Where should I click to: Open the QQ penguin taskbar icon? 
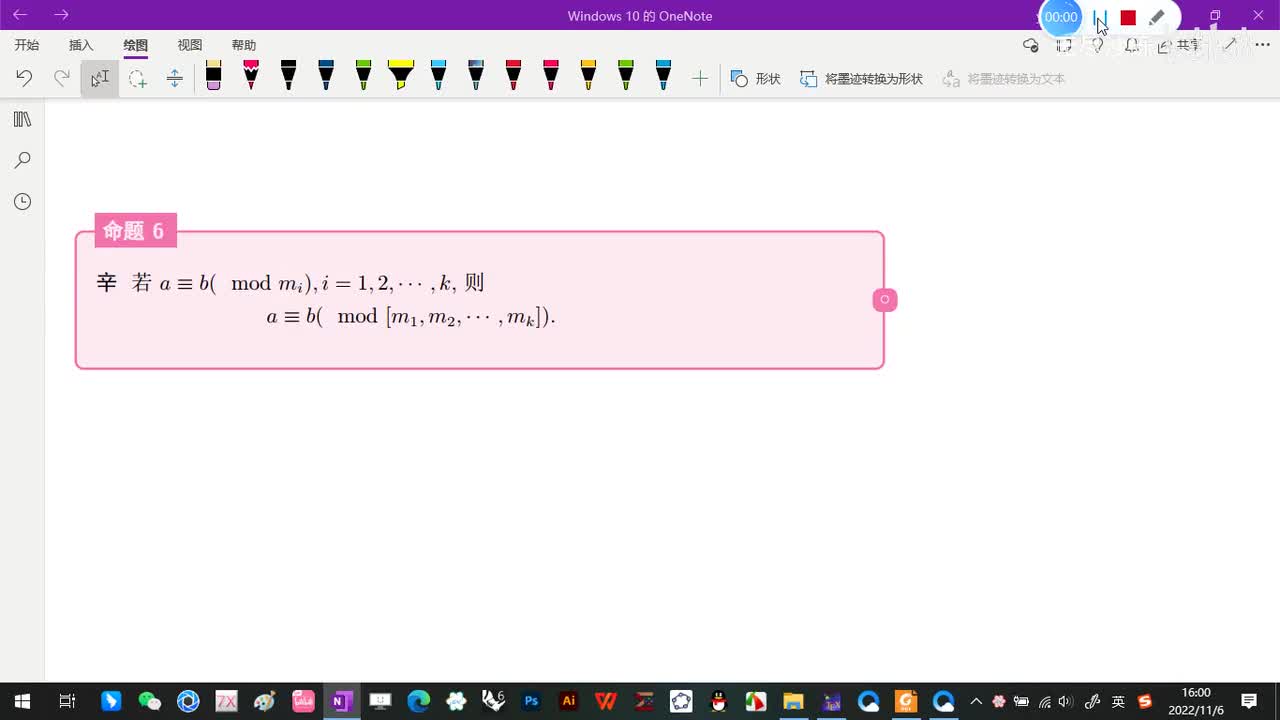[x=718, y=701]
